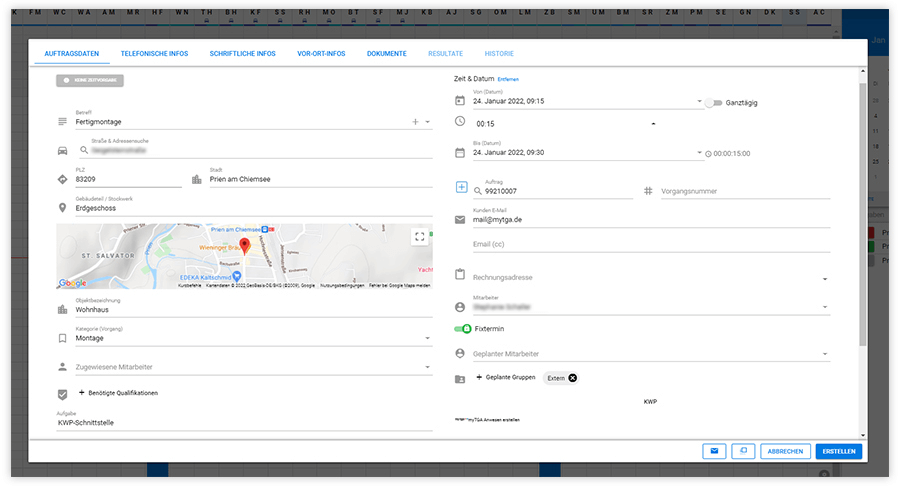Expand the Rechnungsadresse dropdown
The height and width of the screenshot is (486, 900).
[x=826, y=279]
